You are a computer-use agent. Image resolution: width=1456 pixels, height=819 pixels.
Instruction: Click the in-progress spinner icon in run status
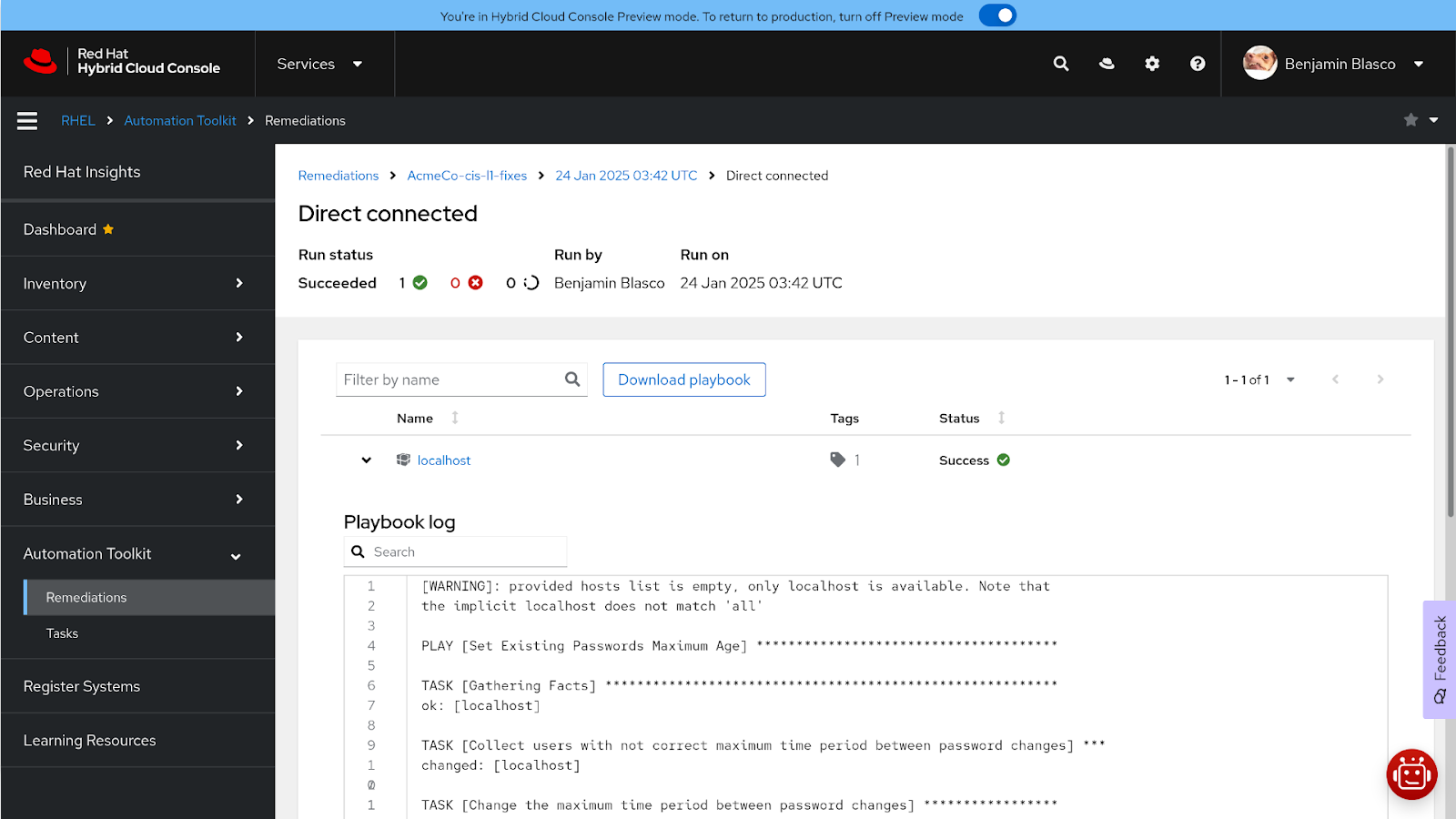point(531,283)
